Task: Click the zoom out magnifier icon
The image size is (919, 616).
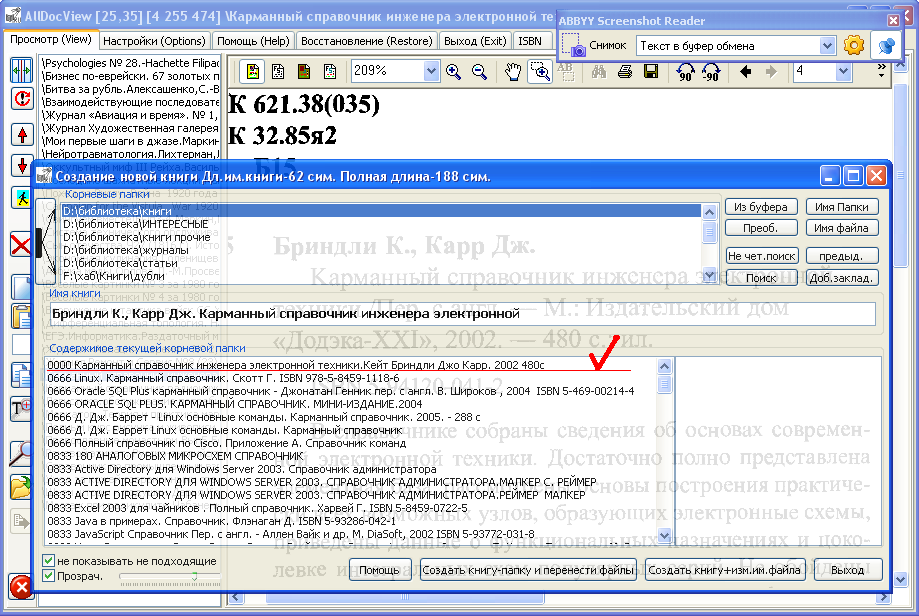Action: tap(479, 72)
